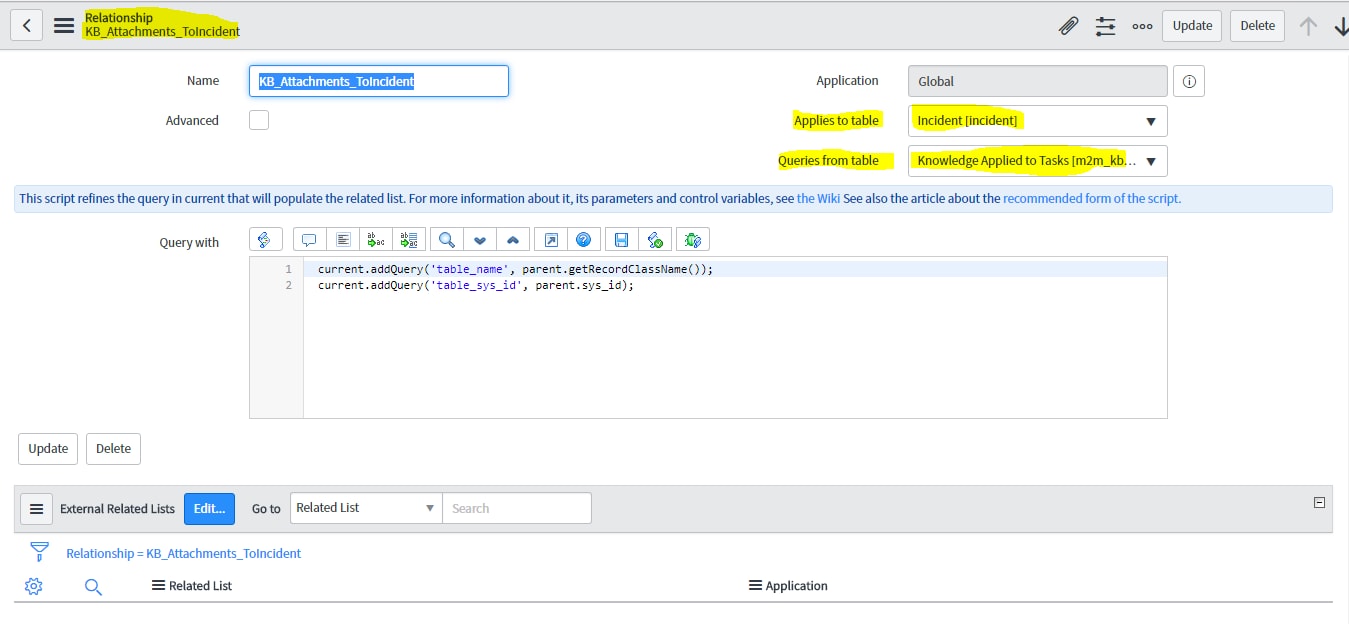Save the script using floppy disk icon
1349x624 pixels.
[621, 240]
